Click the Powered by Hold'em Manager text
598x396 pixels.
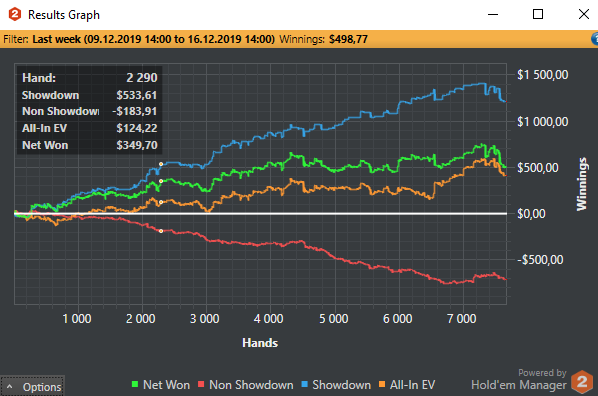pos(519,380)
